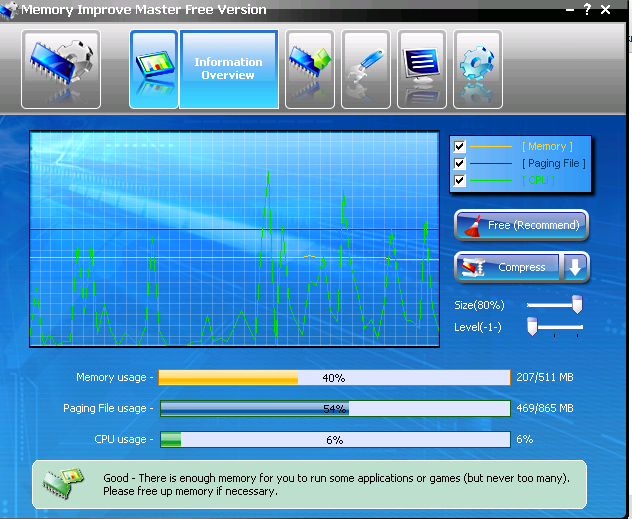The height and width of the screenshot is (519, 632).
Task: Click the 'CPU usage -' label
Action: 124,439
